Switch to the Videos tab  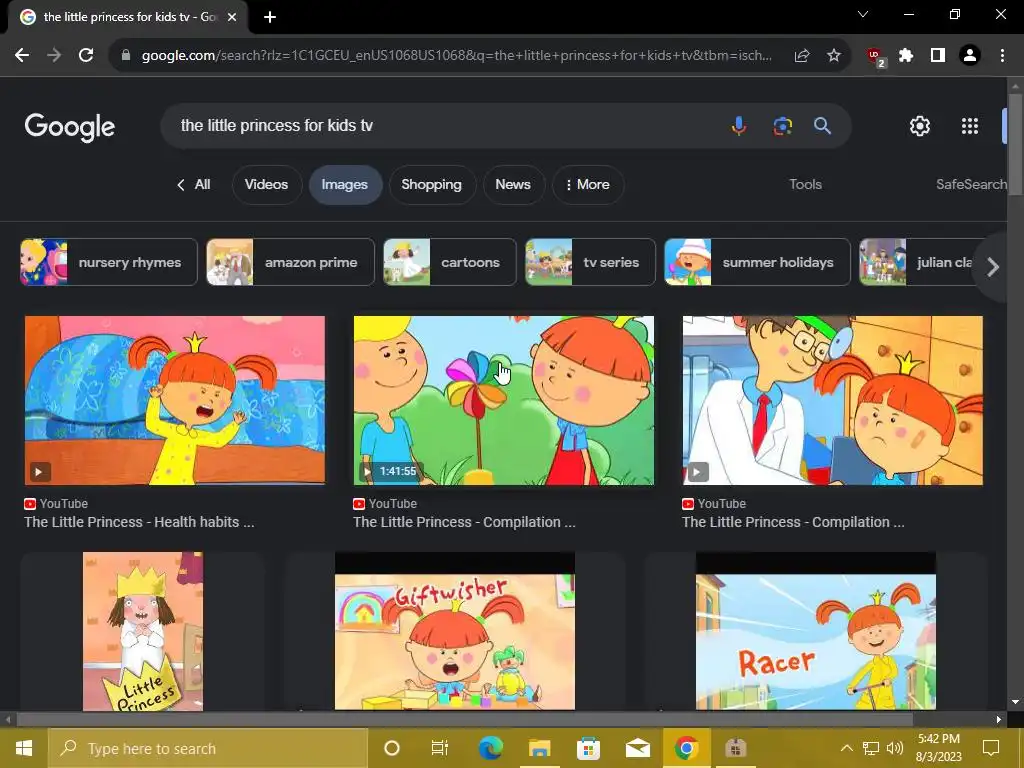(x=266, y=185)
